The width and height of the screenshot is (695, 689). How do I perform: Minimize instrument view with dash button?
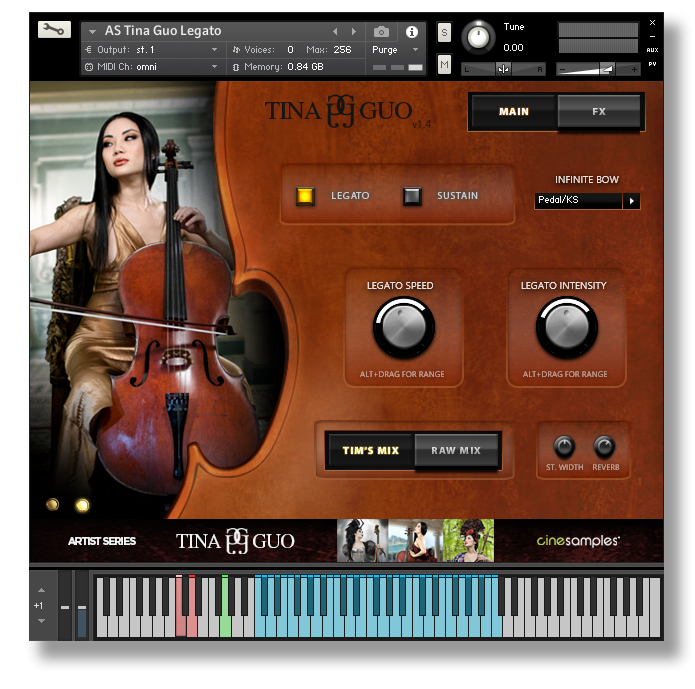pos(652,36)
